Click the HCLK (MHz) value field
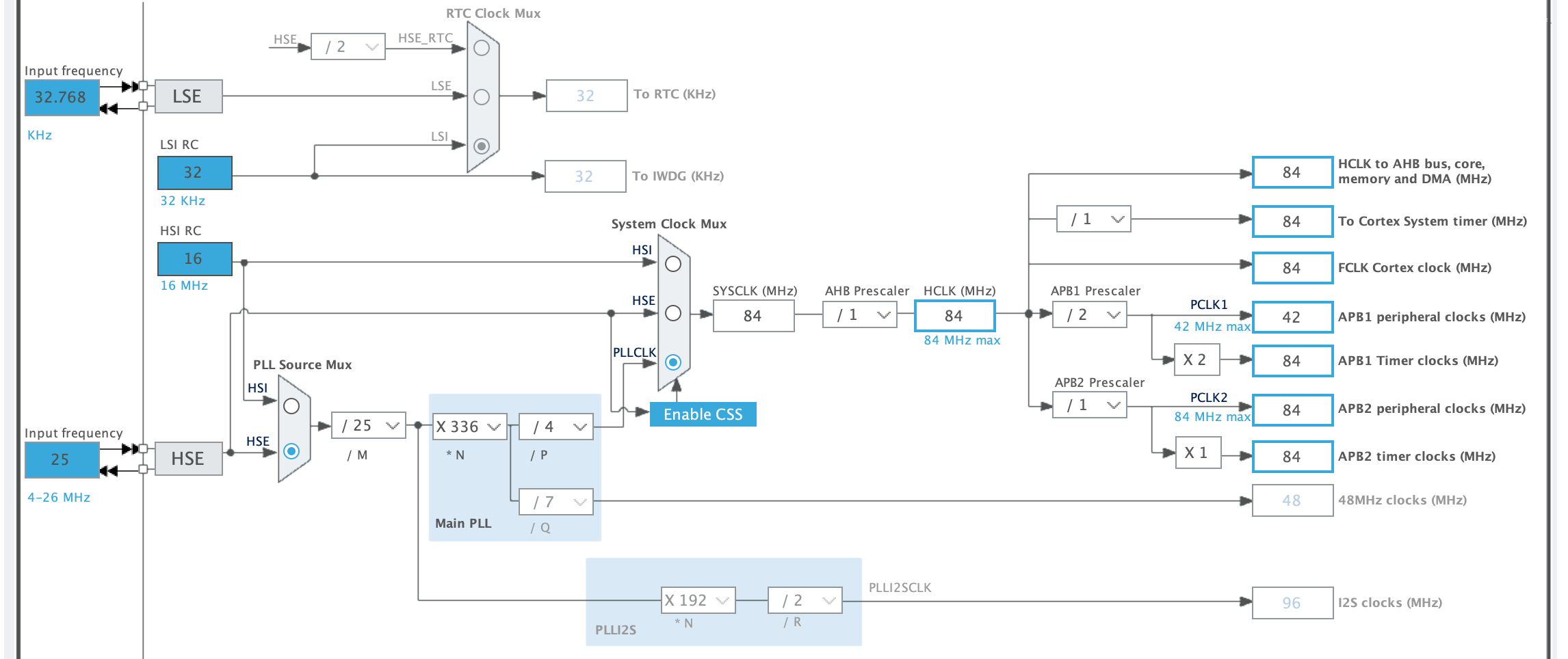The height and width of the screenshot is (659, 1568). (954, 316)
